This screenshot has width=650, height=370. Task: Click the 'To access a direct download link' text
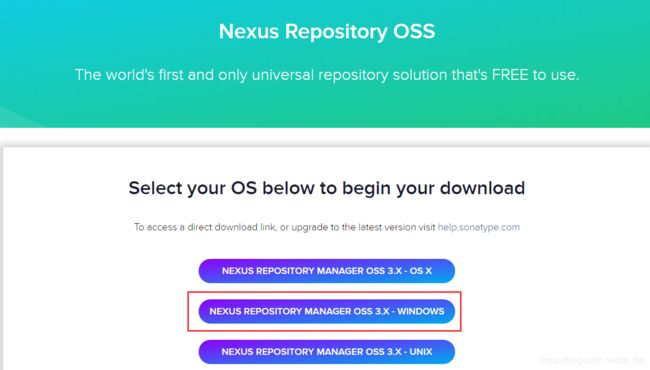pyautogui.click(x=205, y=227)
